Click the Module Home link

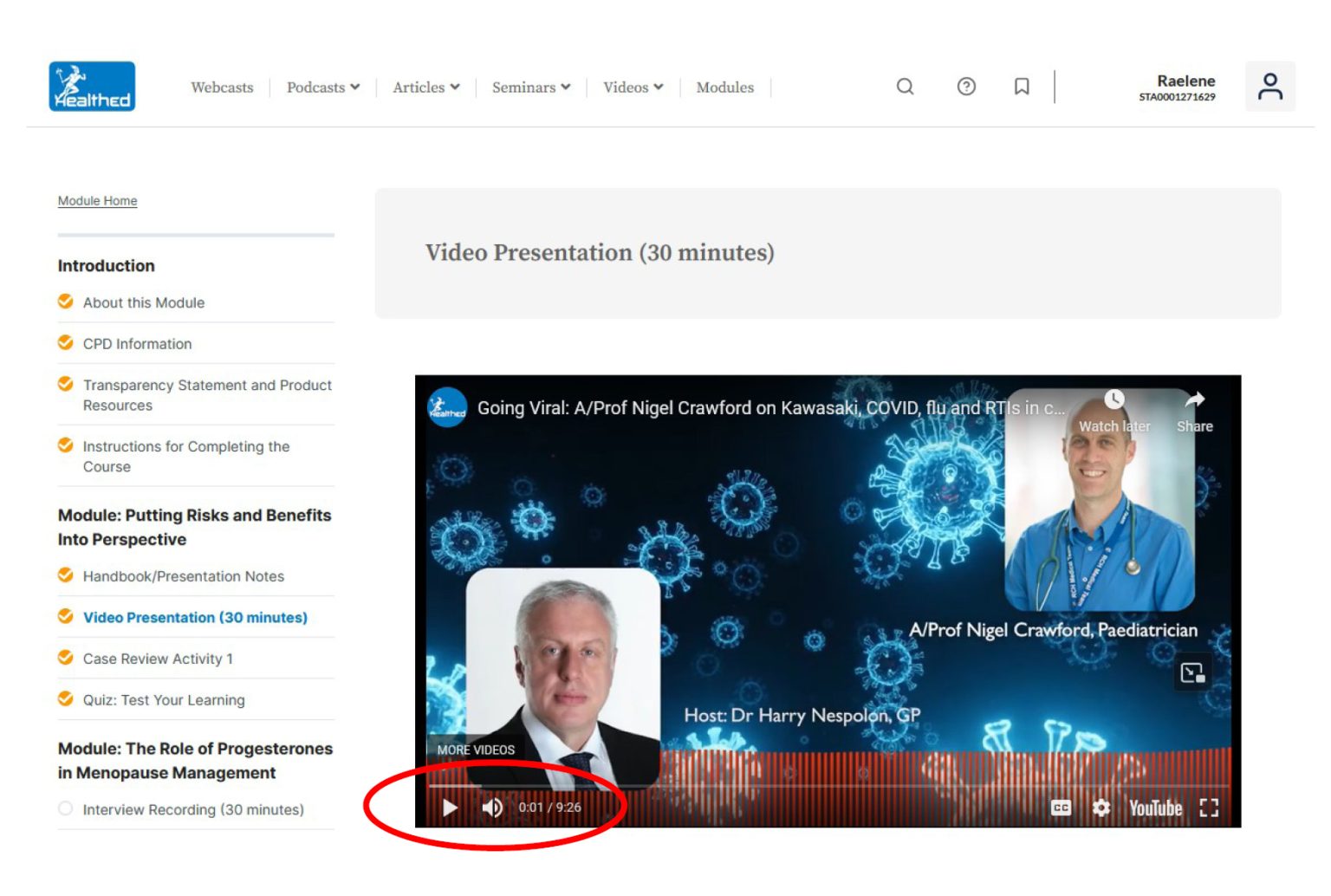coord(97,201)
